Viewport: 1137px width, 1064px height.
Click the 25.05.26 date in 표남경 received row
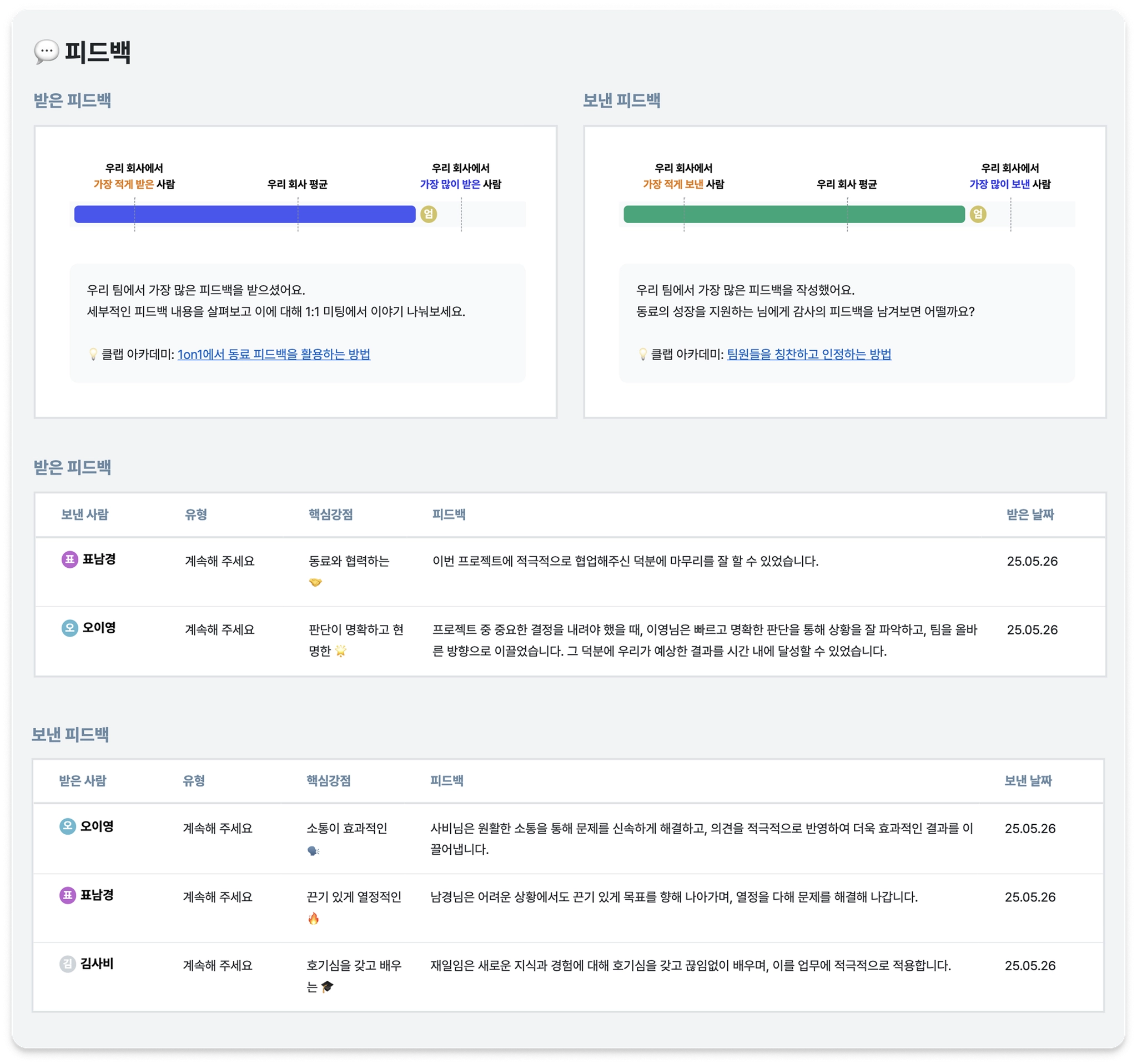pos(1032,561)
